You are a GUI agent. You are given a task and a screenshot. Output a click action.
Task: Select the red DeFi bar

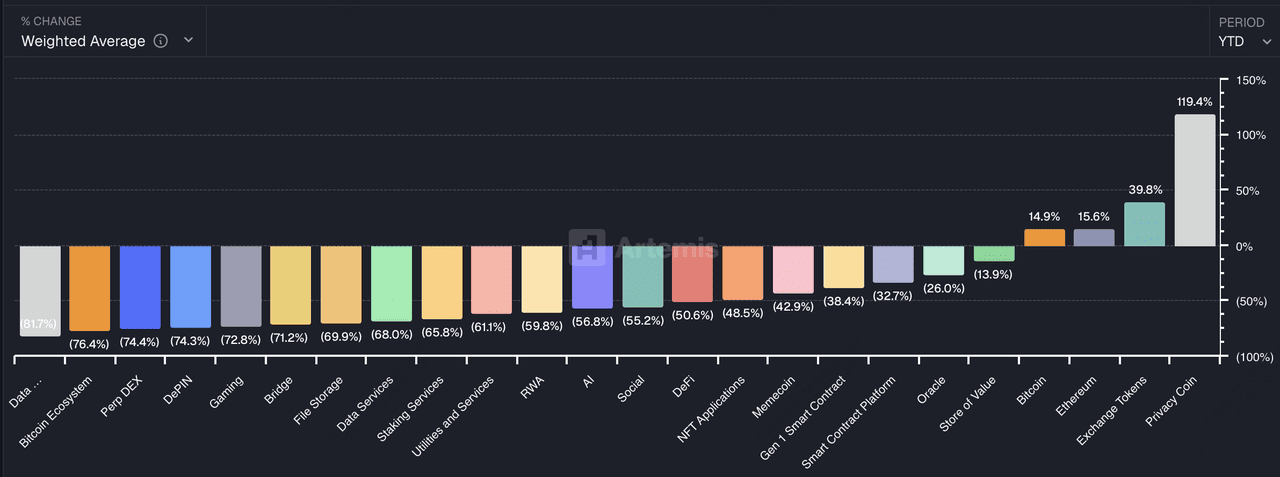(x=692, y=274)
